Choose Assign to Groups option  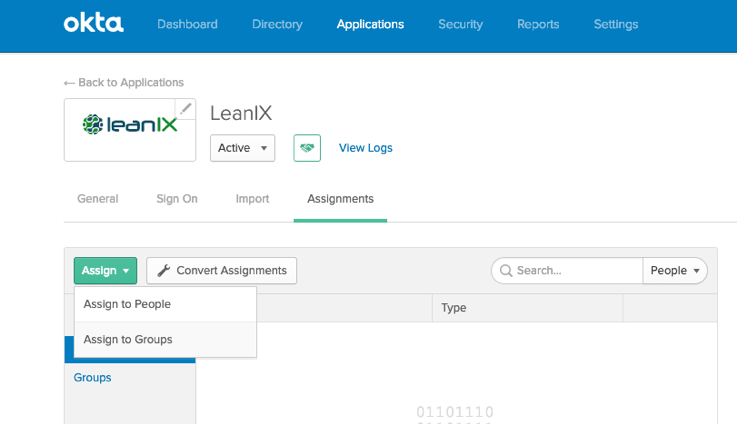coord(165,339)
